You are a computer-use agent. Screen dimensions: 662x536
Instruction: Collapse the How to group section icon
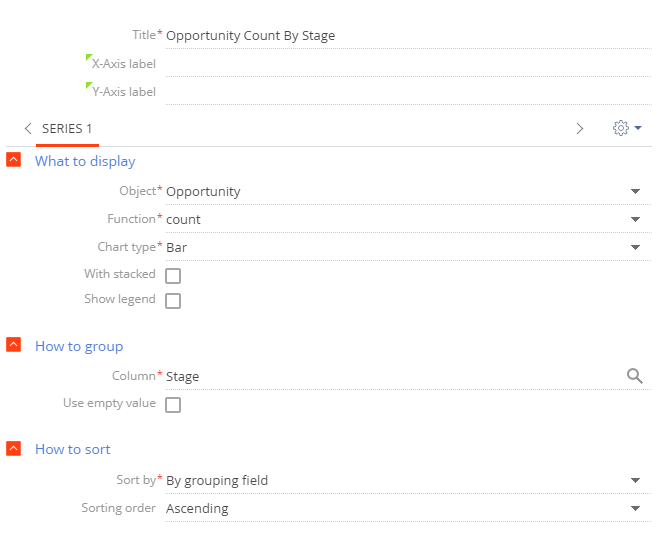(x=14, y=345)
